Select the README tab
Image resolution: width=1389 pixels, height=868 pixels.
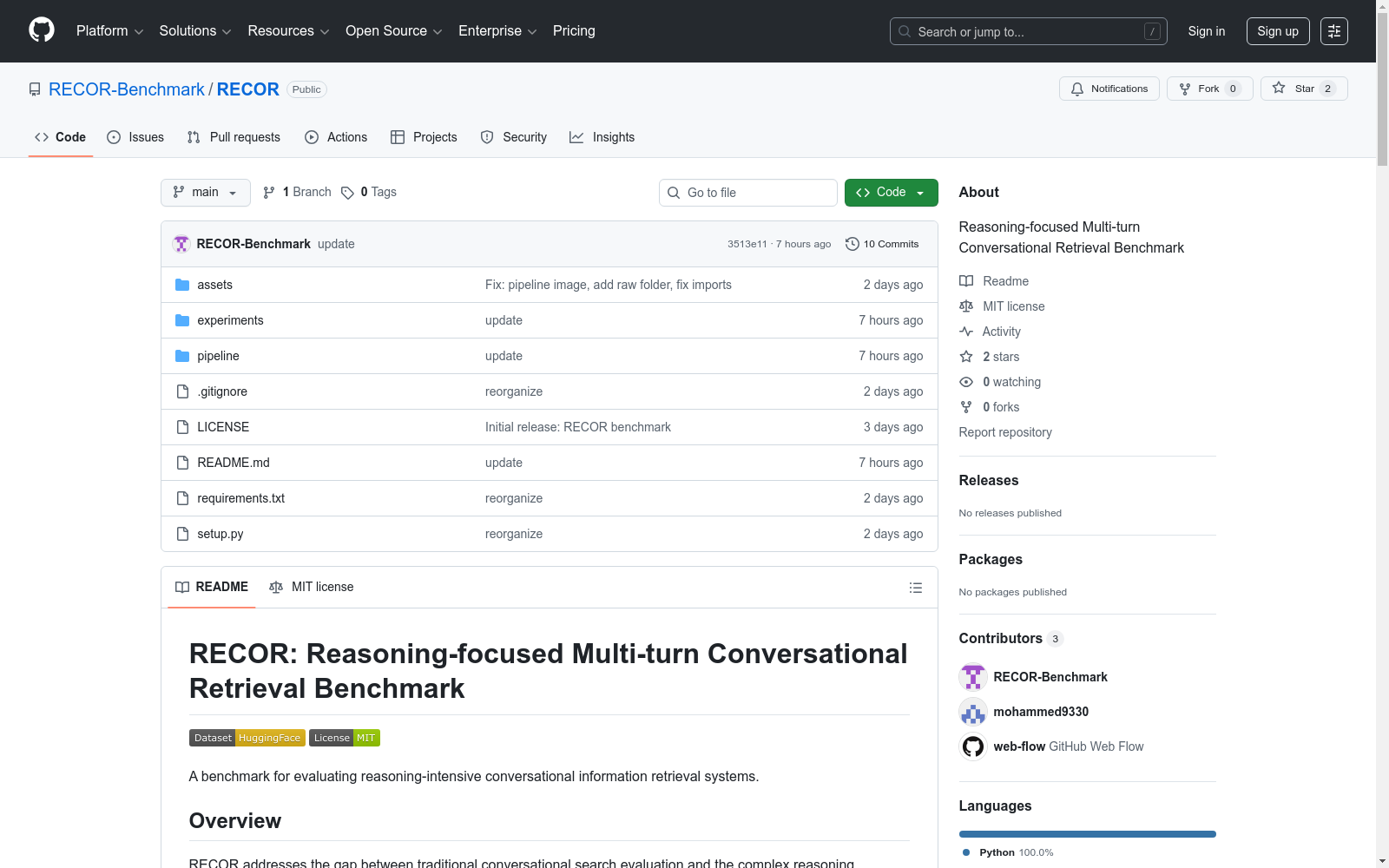(212, 588)
